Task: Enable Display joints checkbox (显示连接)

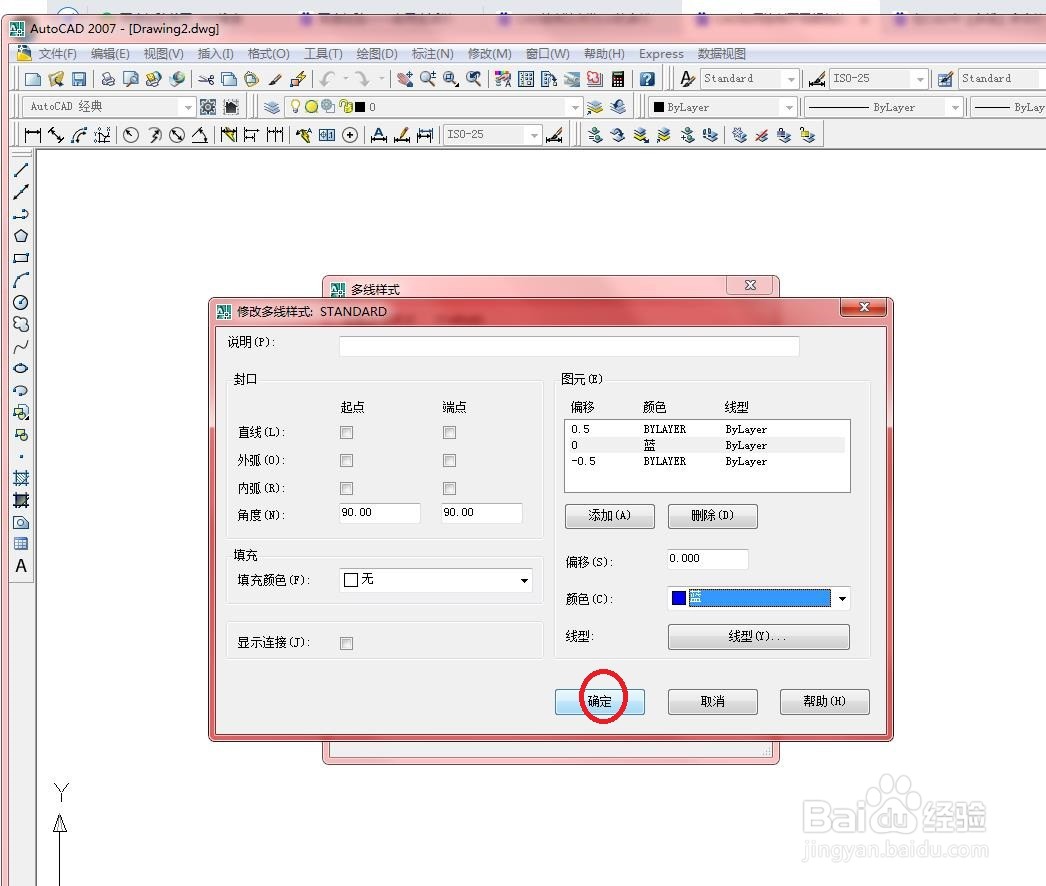Action: point(346,643)
